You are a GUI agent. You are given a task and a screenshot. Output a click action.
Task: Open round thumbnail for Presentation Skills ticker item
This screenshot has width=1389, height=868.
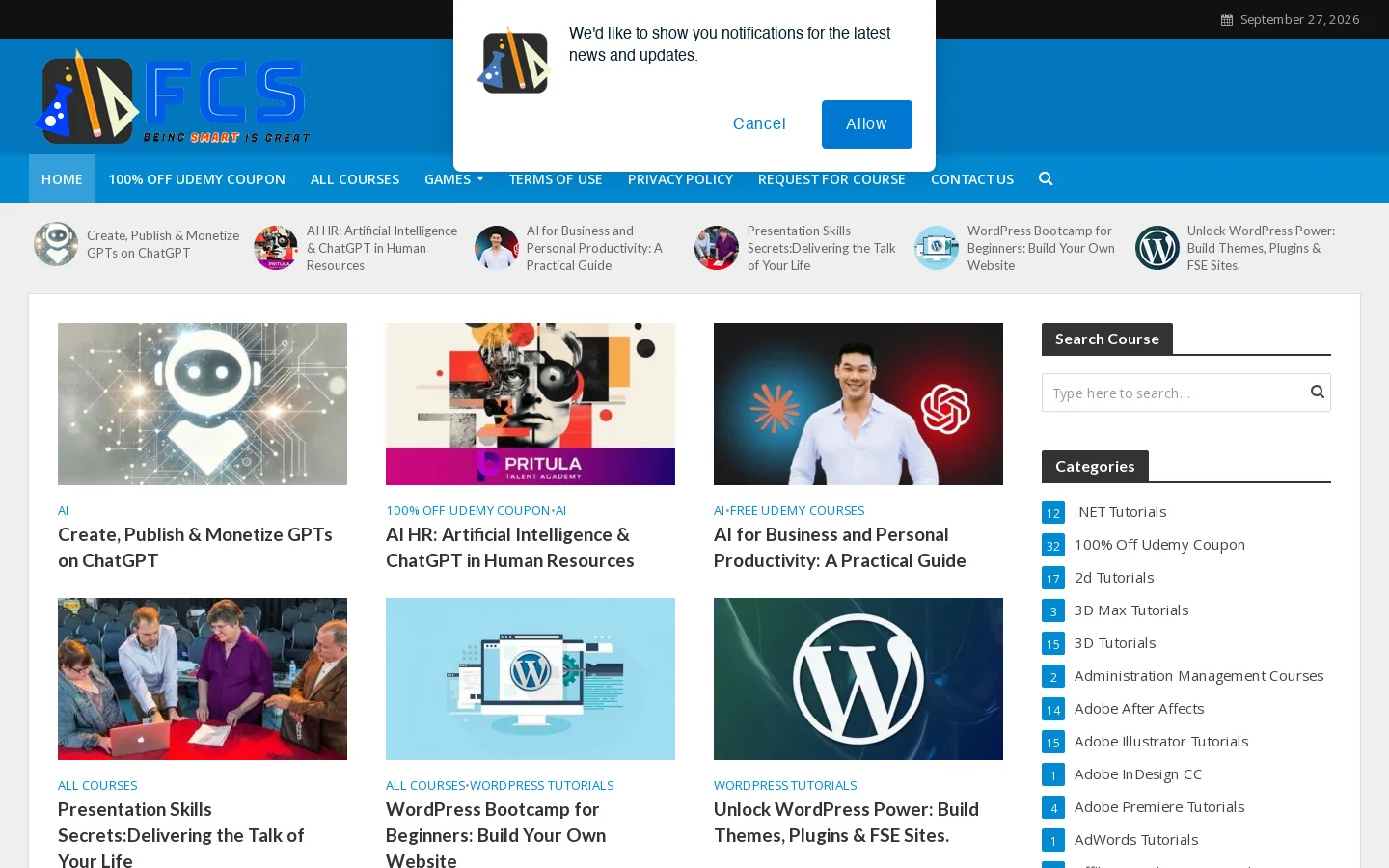click(x=717, y=248)
